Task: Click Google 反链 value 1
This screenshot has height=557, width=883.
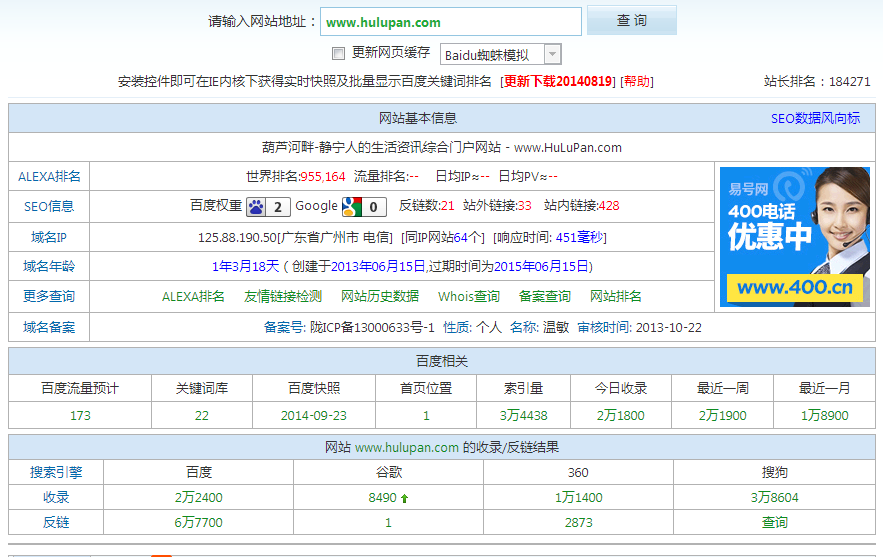Action: 388,522
